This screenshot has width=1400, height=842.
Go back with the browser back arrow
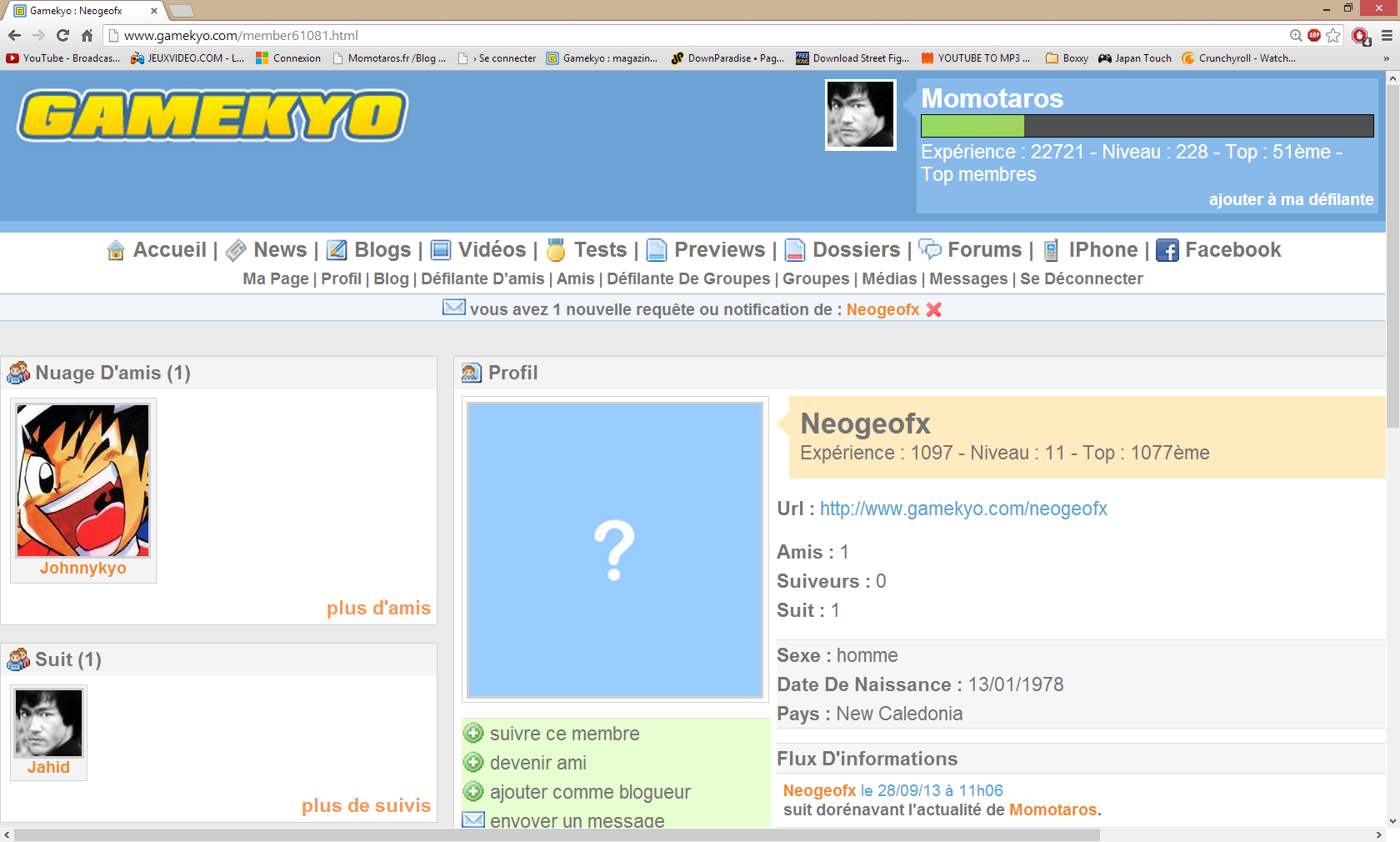tap(14, 35)
